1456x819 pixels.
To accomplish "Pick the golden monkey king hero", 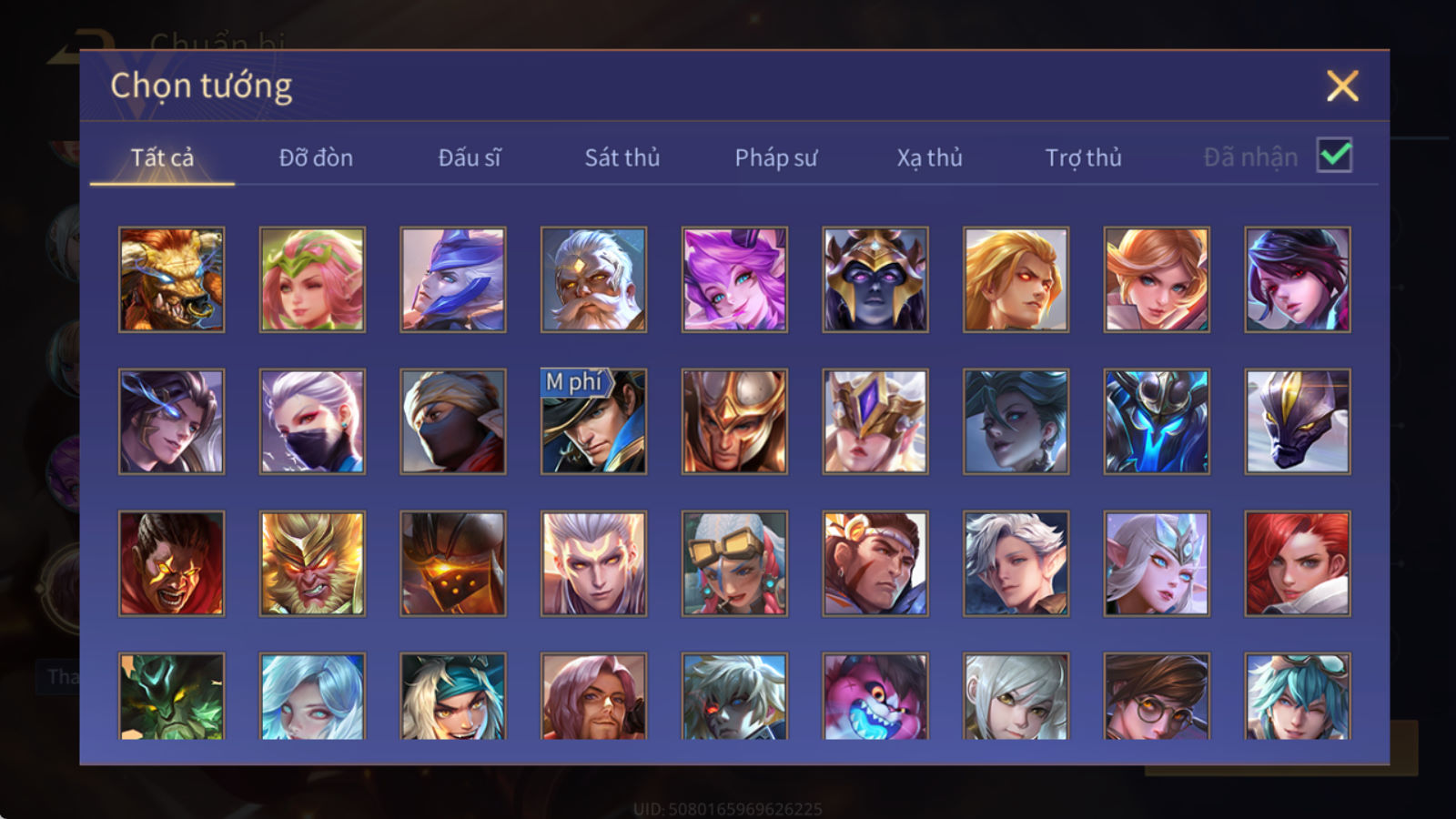I will click(312, 563).
